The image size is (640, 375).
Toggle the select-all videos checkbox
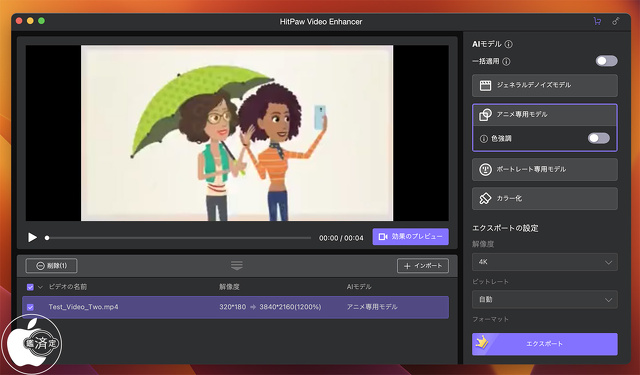30,287
